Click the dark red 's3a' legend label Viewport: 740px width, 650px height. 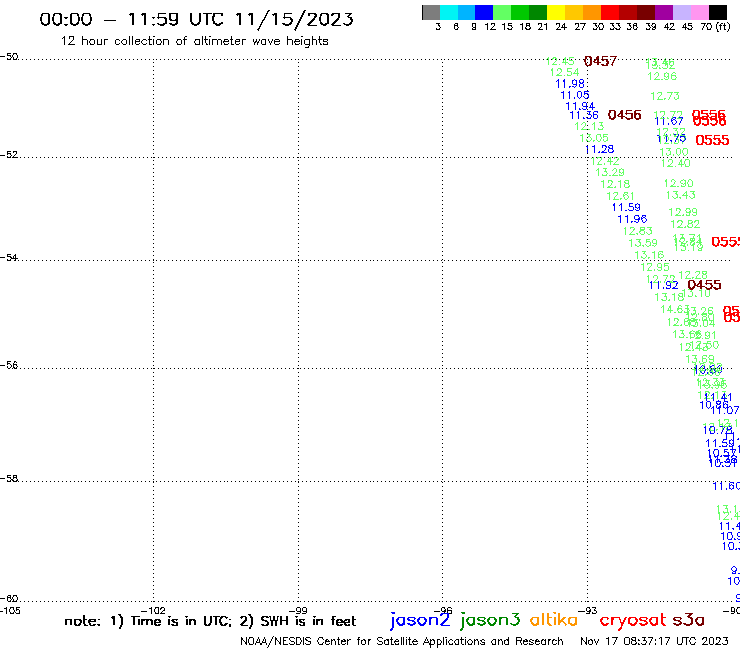pos(689,620)
